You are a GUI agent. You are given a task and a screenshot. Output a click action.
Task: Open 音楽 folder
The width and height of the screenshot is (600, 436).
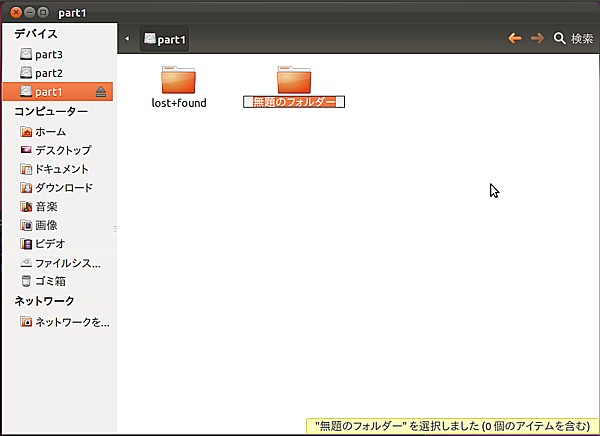pyautogui.click(x=58, y=207)
